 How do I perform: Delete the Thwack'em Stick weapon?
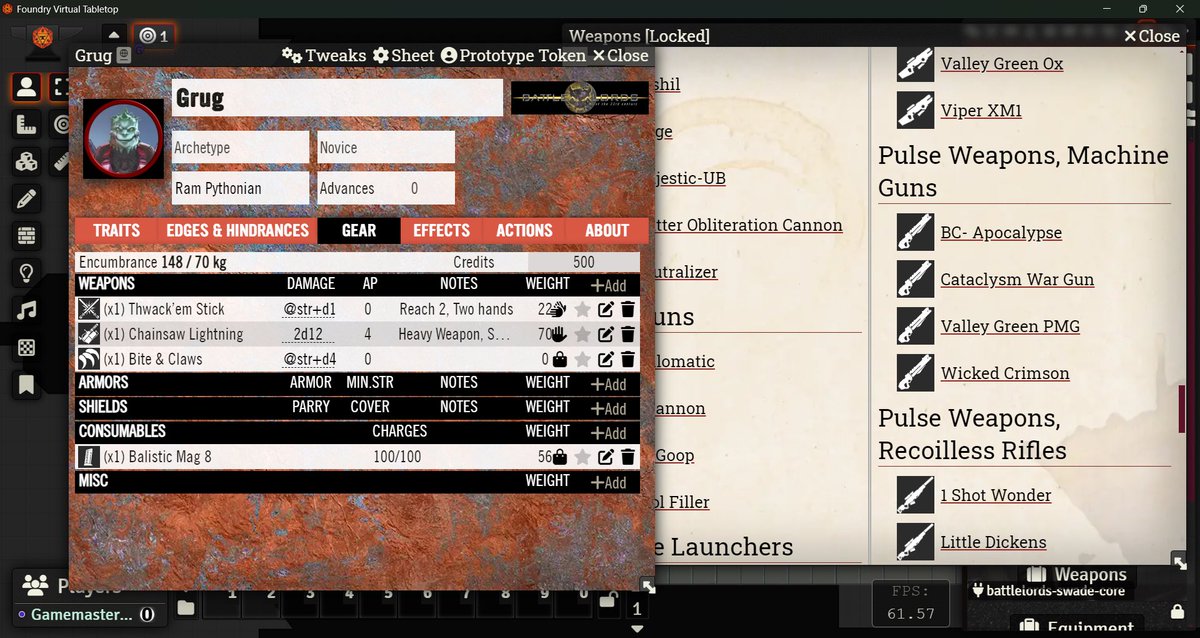click(x=628, y=310)
